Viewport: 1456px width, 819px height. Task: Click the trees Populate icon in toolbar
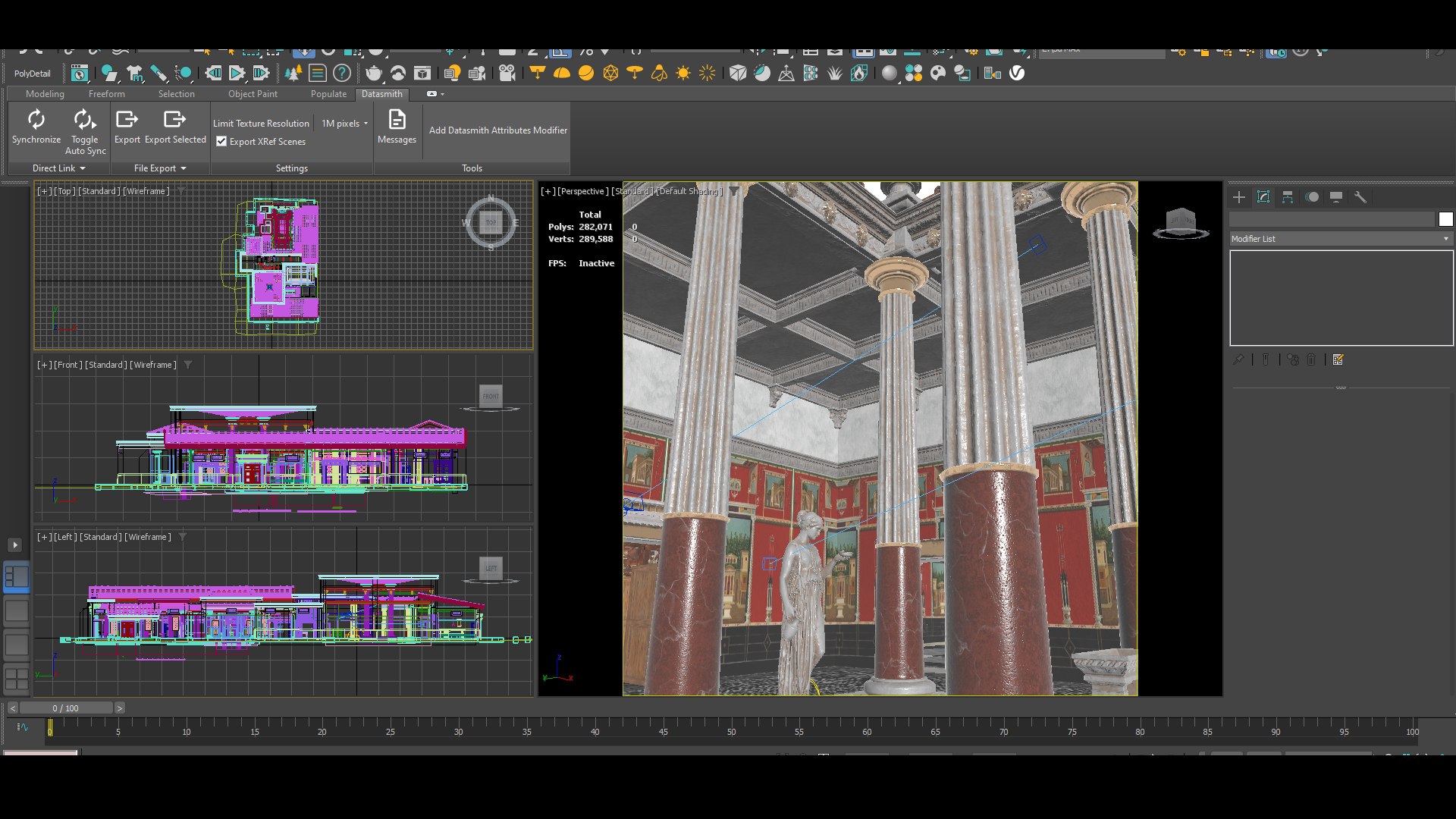tap(293, 74)
